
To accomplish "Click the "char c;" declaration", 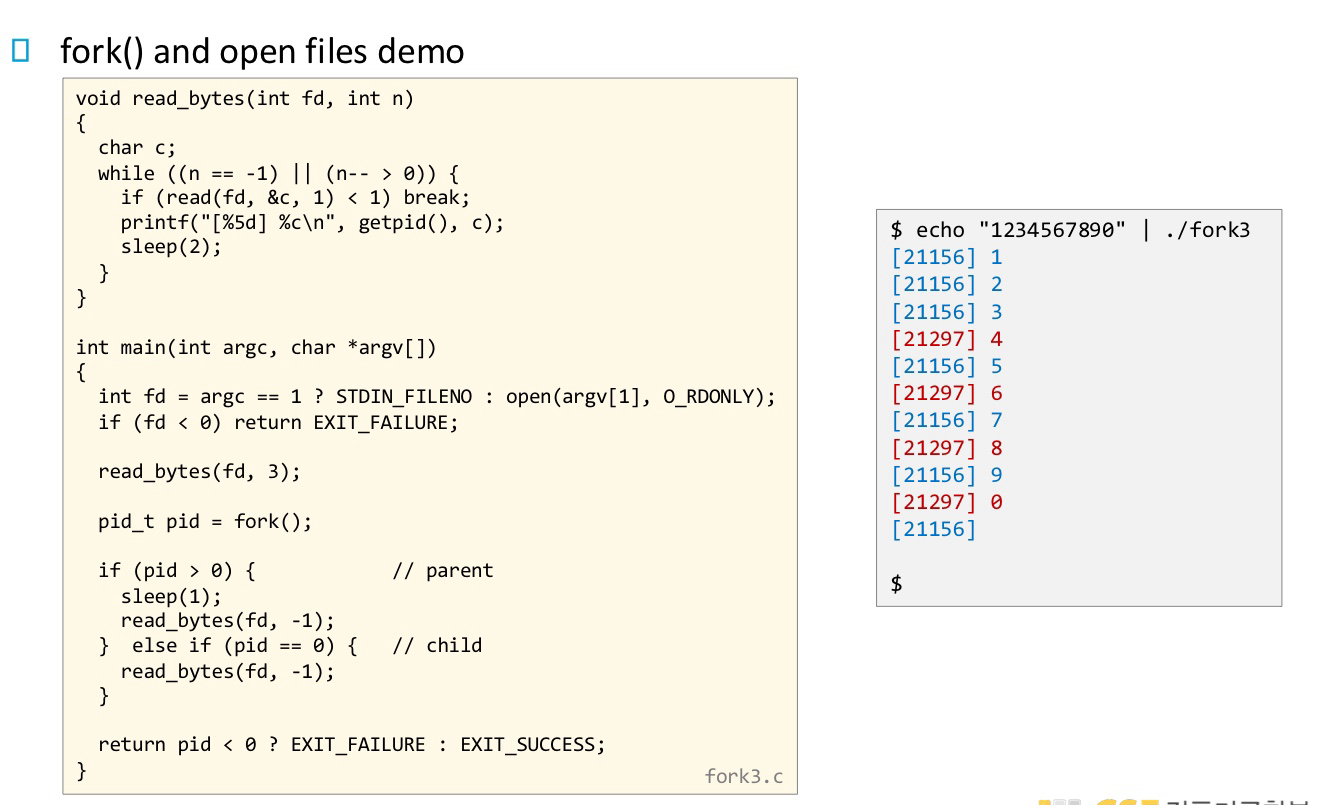I will coord(137,148).
